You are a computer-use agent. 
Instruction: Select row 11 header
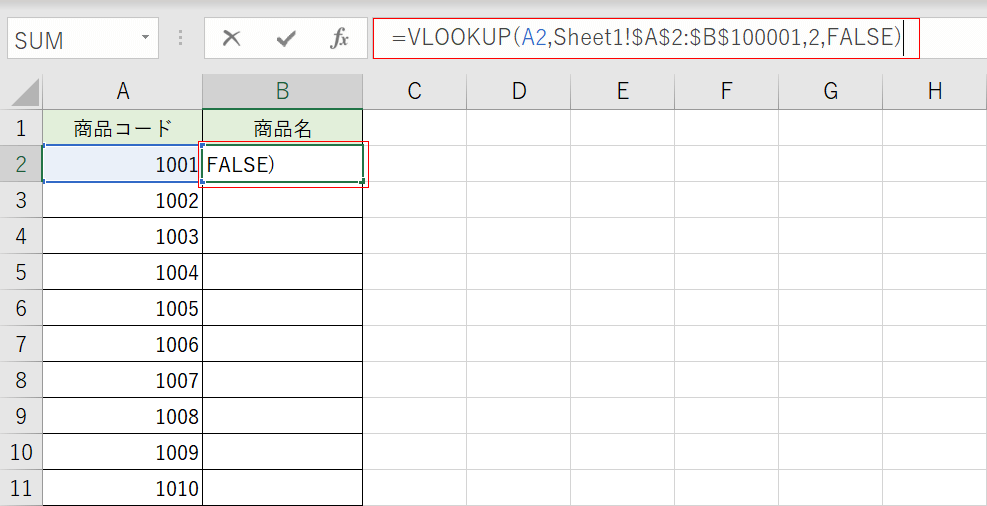tap(21, 488)
